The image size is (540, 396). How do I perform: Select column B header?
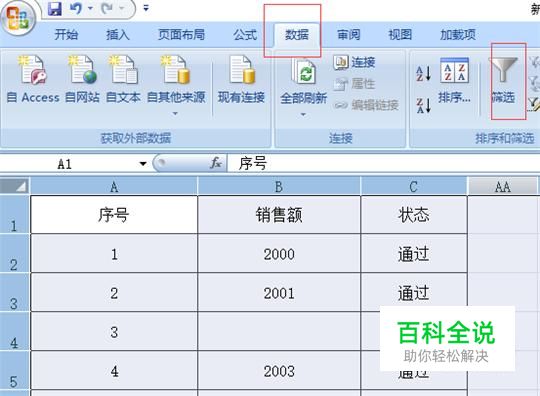(x=279, y=187)
